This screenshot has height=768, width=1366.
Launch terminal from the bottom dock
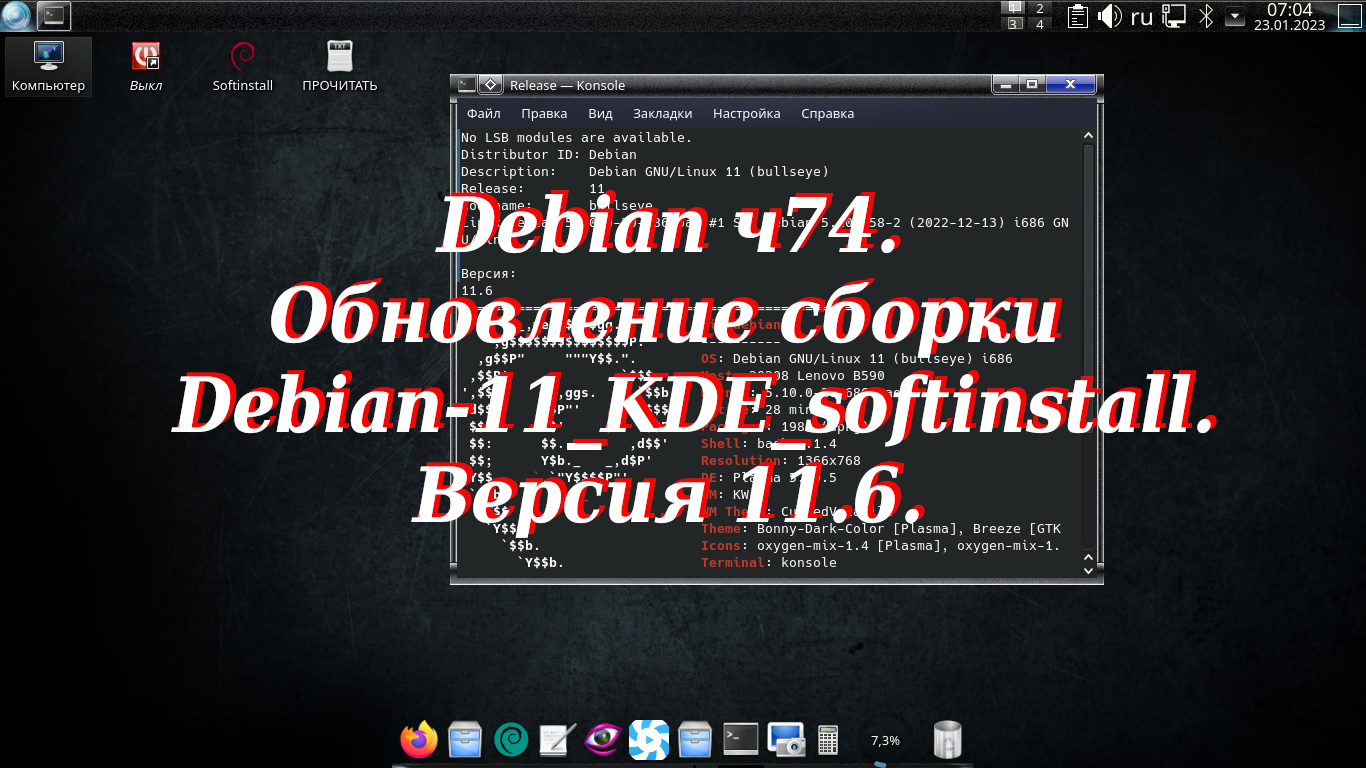point(741,739)
